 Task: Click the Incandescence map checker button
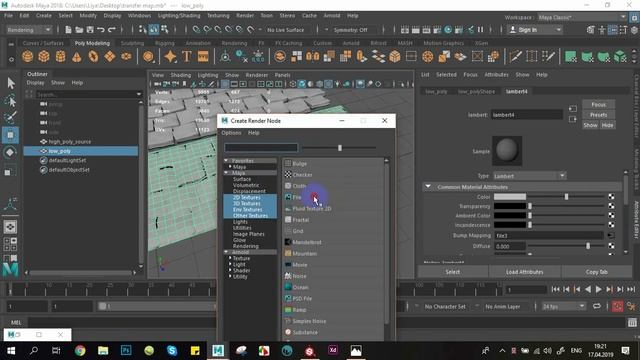point(611,225)
